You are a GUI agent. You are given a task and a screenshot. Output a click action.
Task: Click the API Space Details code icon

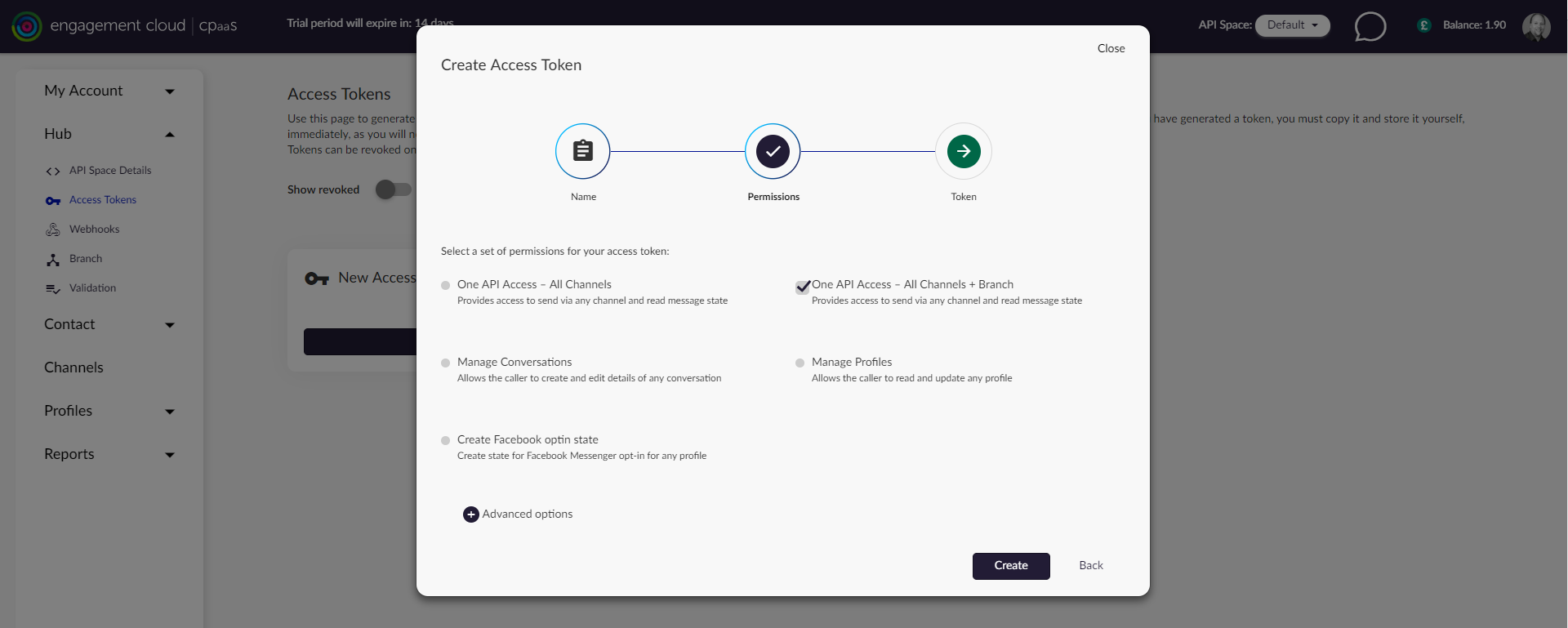[53, 171]
